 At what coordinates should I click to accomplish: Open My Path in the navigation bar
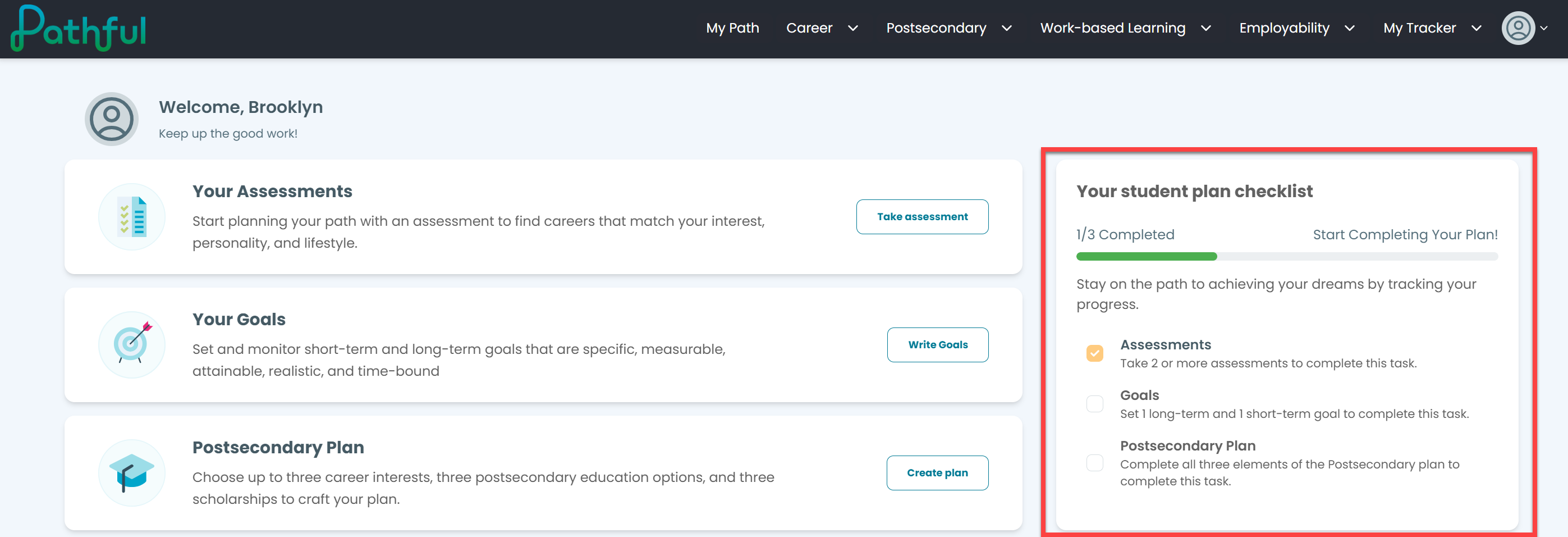[x=732, y=28]
